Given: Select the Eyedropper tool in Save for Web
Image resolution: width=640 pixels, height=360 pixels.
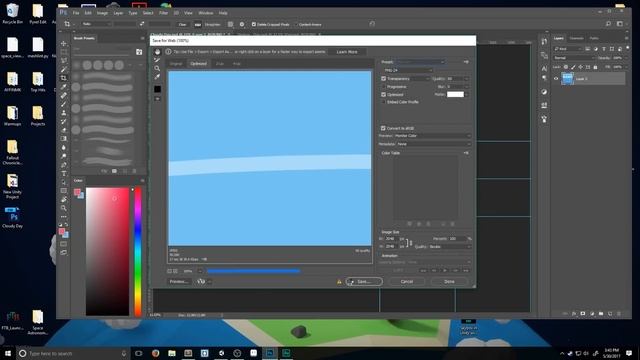Looking at the screenshot, I should 158,77.
